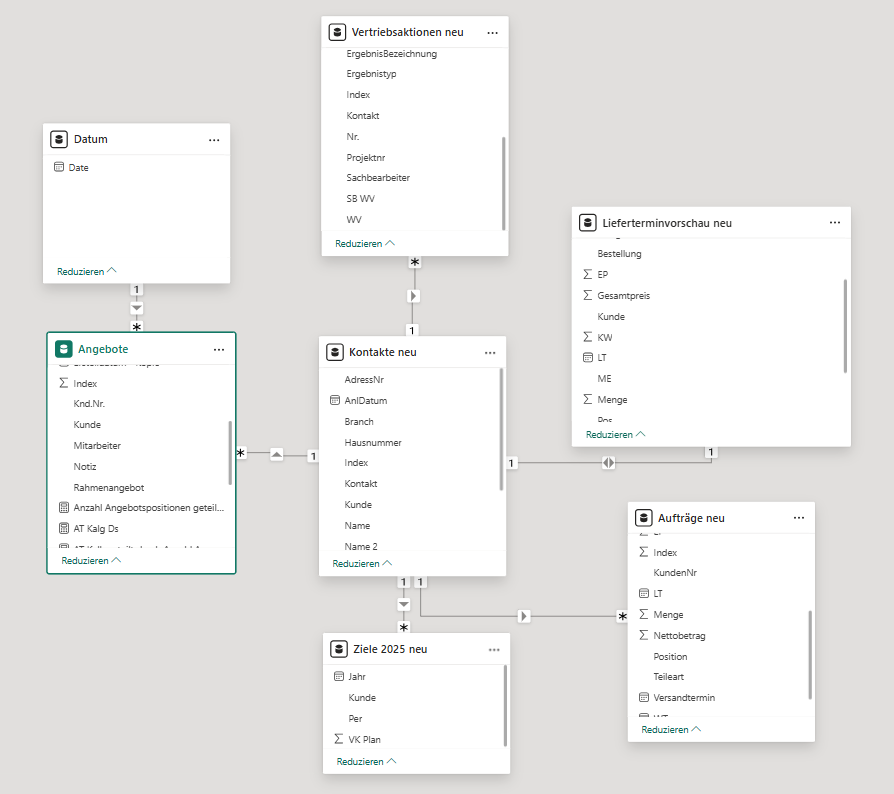Select the Gesamtpreis field in Lieferterminvorschau
The image size is (894, 794).
[624, 295]
